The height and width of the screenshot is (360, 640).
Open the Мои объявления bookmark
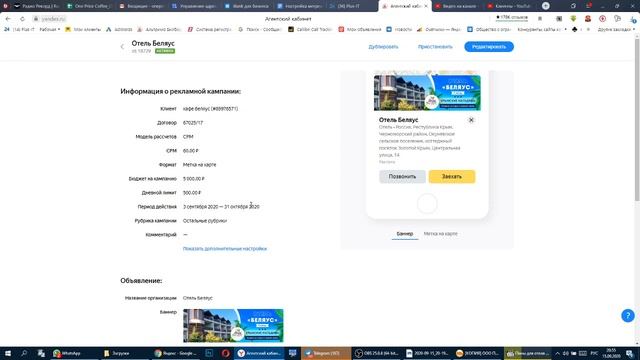[360, 29]
